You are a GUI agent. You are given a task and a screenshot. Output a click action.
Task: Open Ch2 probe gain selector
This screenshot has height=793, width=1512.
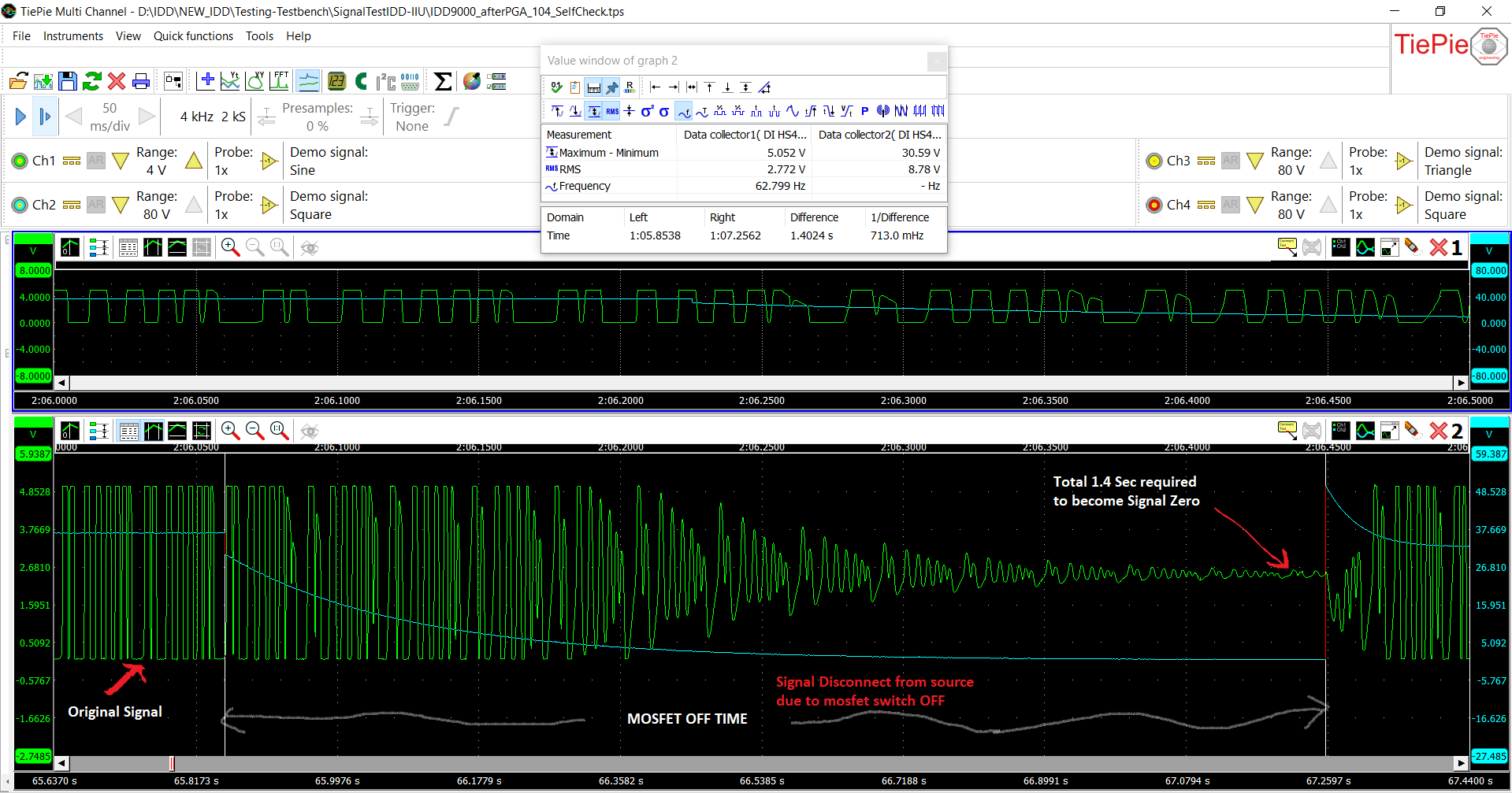click(269, 205)
